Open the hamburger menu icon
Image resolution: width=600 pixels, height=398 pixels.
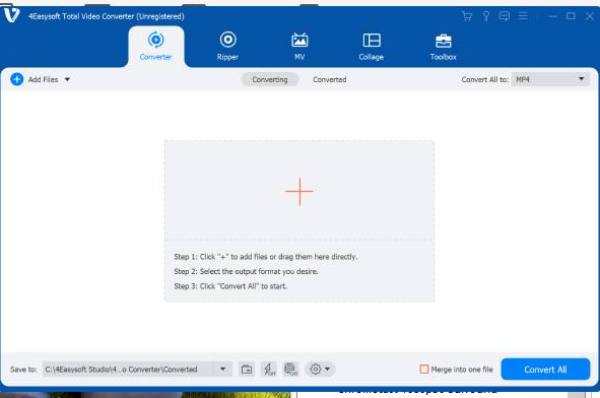pos(523,16)
